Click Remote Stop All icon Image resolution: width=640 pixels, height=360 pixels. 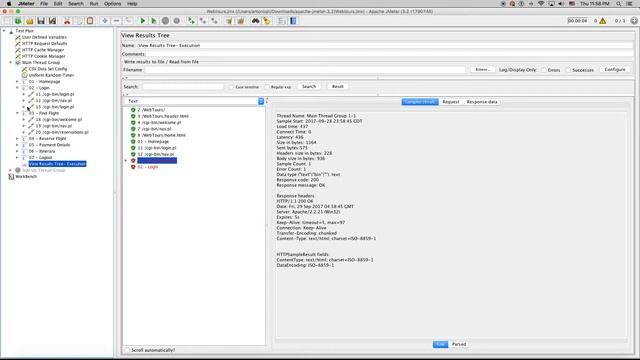click(203, 21)
